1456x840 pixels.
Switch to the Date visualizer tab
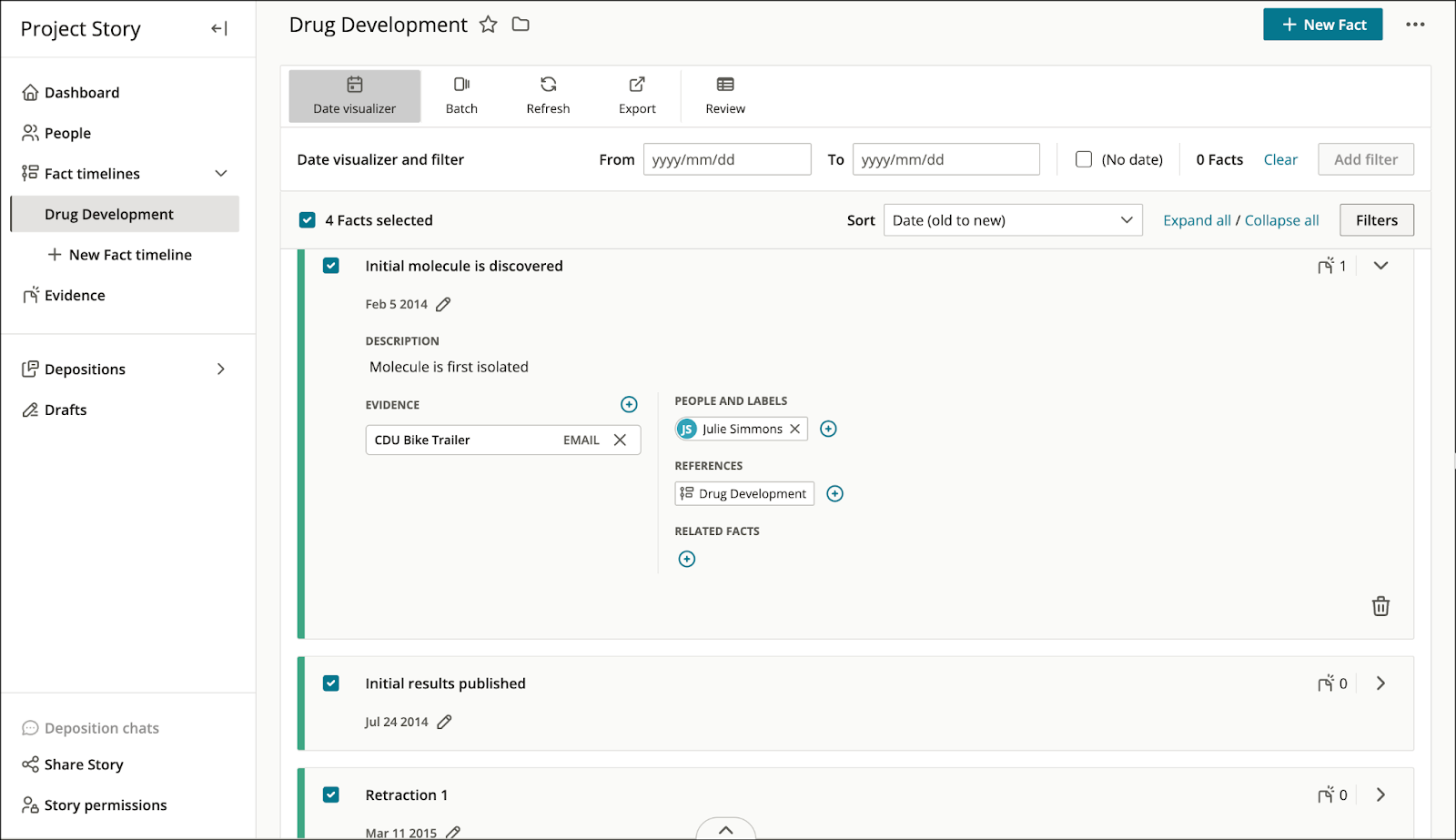click(x=354, y=95)
